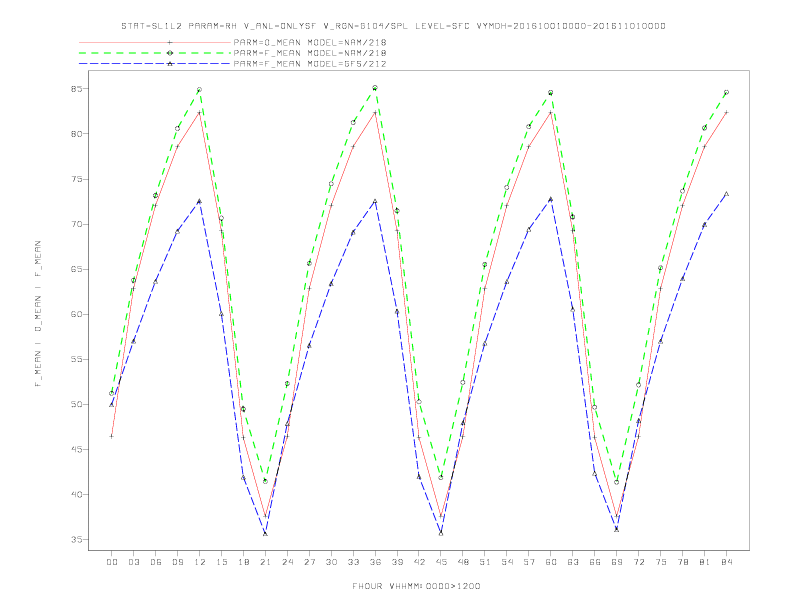Click green circle data point at hour 36 peak

click(375, 88)
